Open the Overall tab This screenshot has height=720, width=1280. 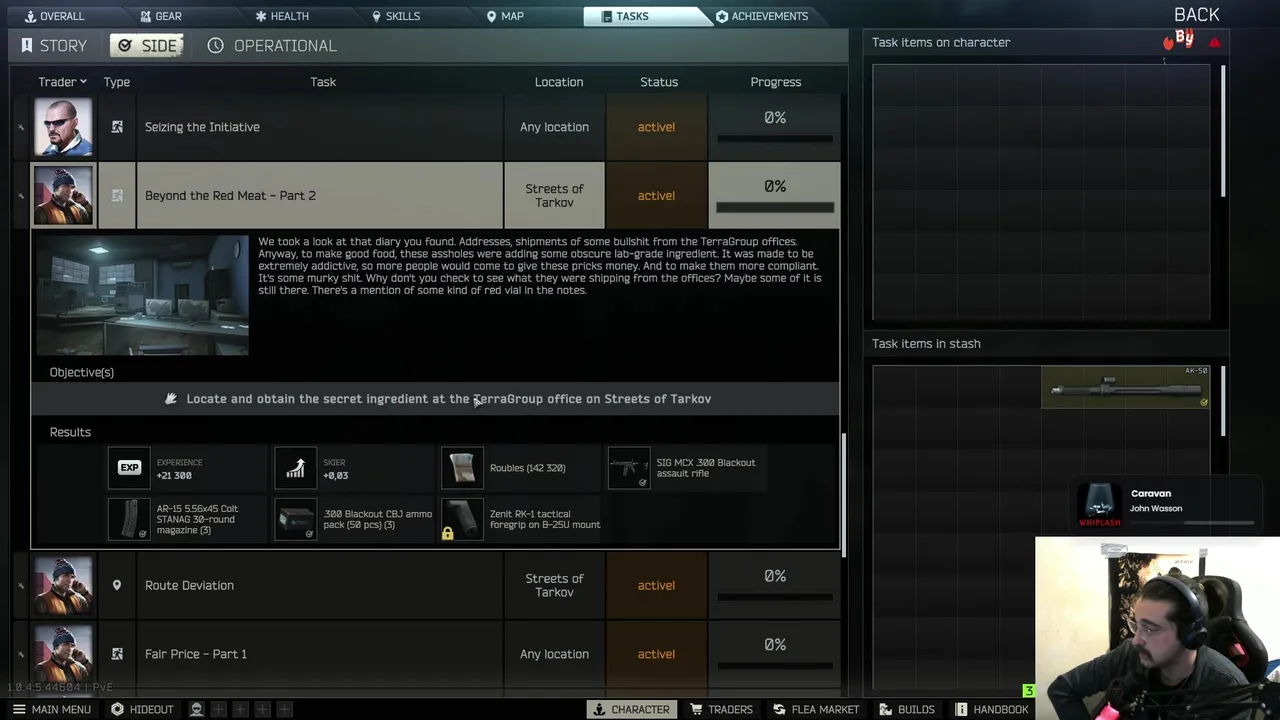coord(55,16)
